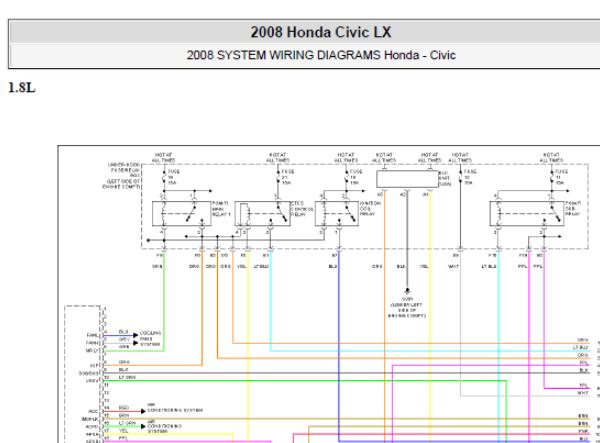The height and width of the screenshot is (443, 600).
Task: Click the WHT wire color label under the fuse box
Action: (x=453, y=266)
